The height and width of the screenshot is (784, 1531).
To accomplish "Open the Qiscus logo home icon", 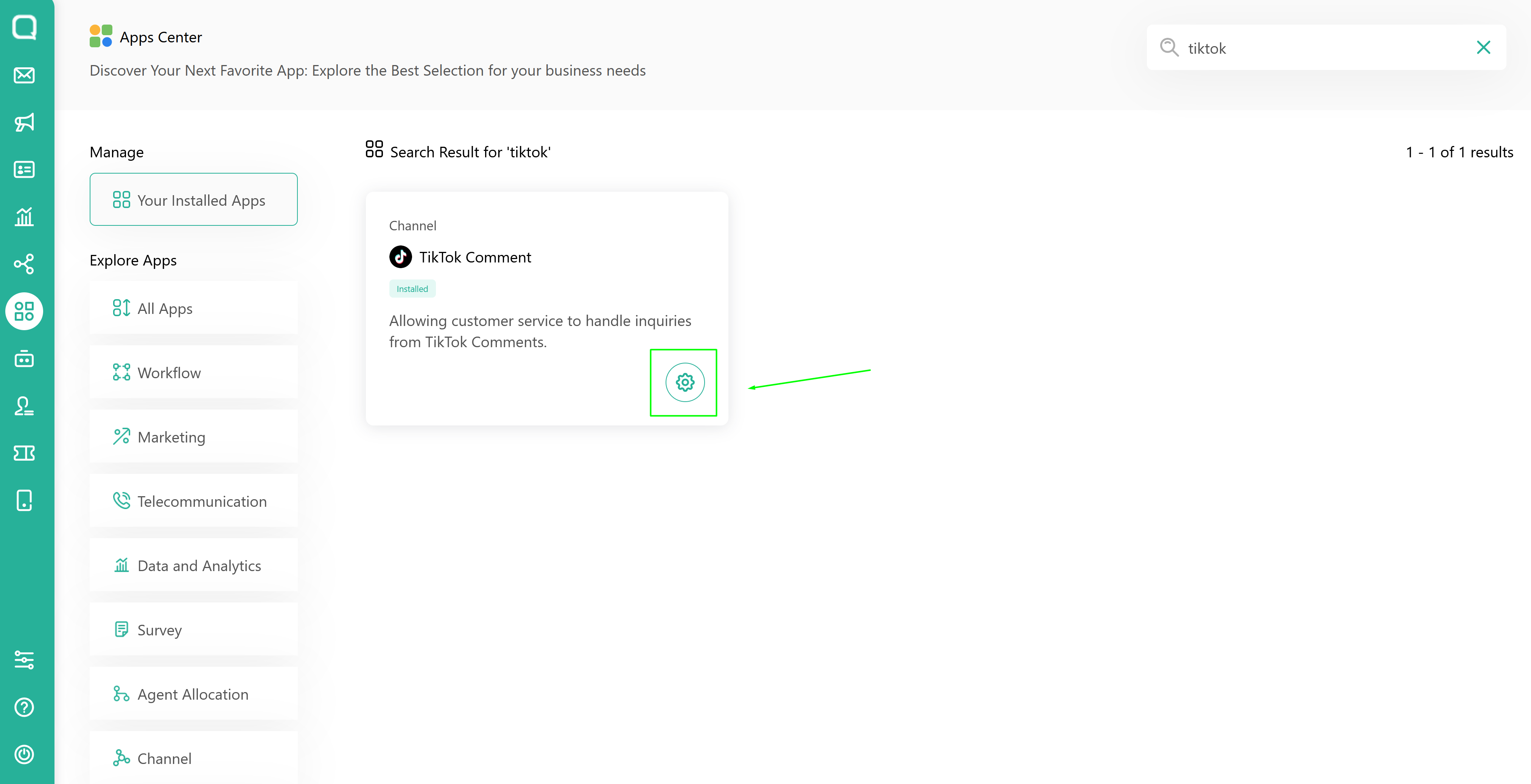I will point(24,27).
